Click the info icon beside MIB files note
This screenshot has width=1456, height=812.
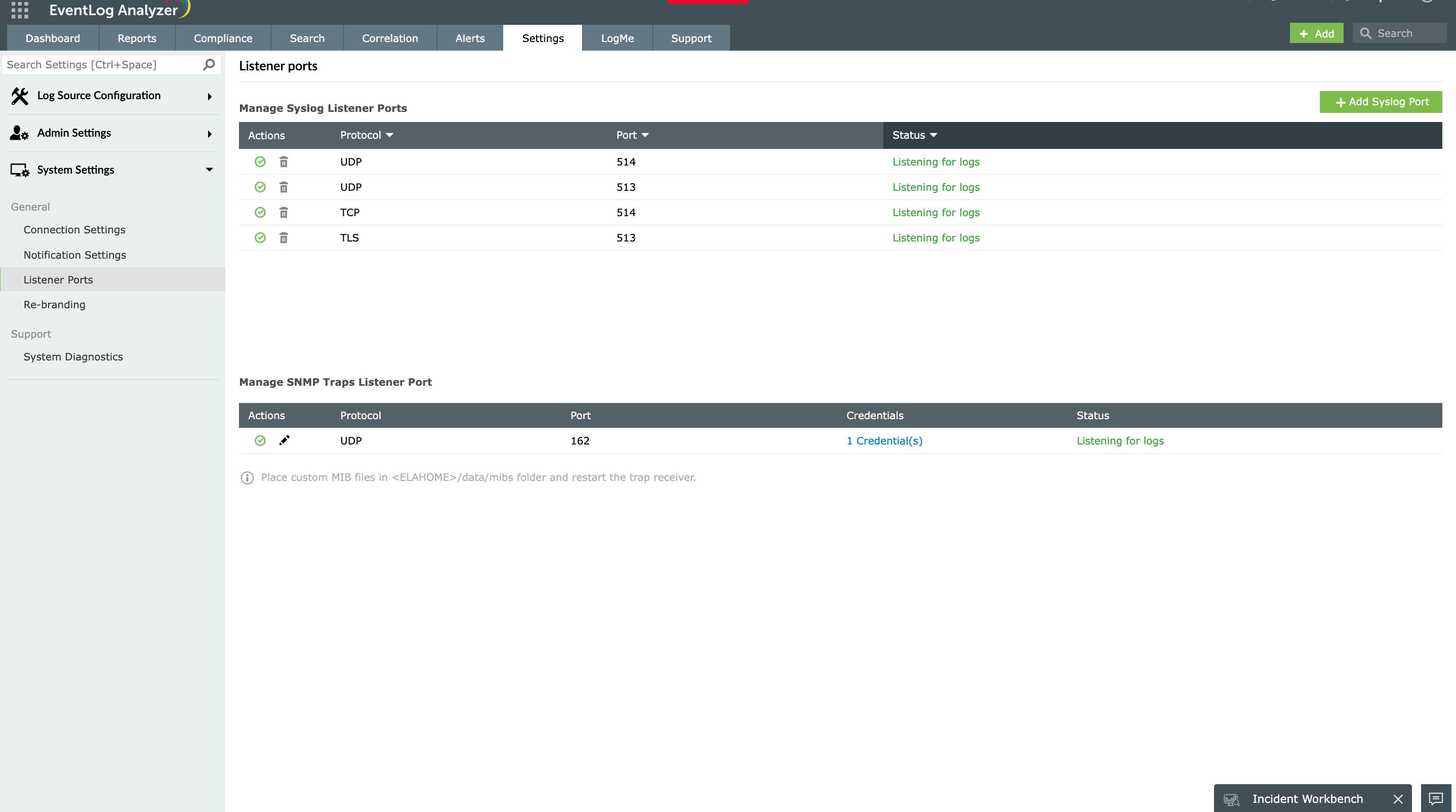[247, 477]
